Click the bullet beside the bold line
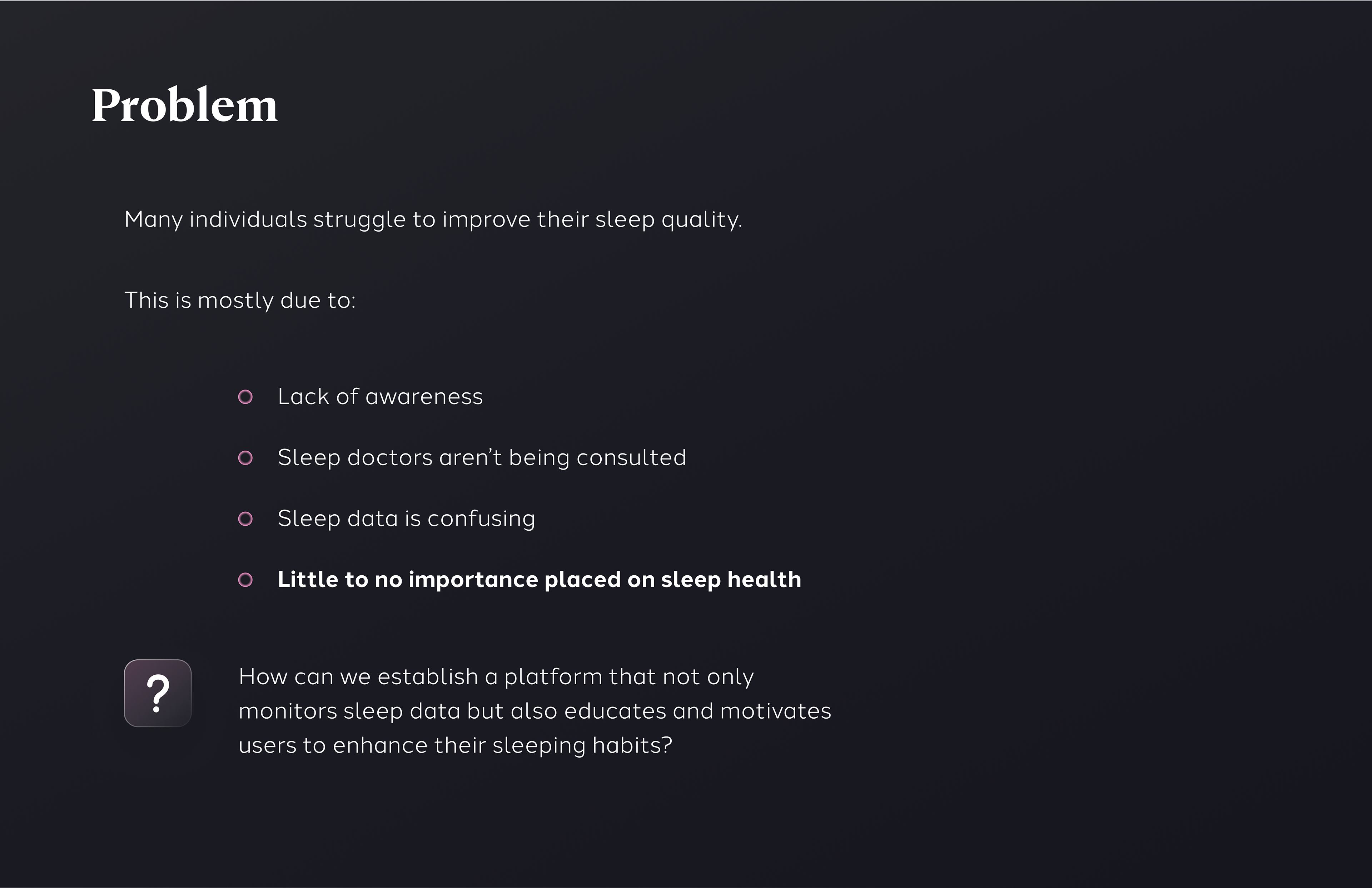1372x888 pixels. [x=245, y=580]
